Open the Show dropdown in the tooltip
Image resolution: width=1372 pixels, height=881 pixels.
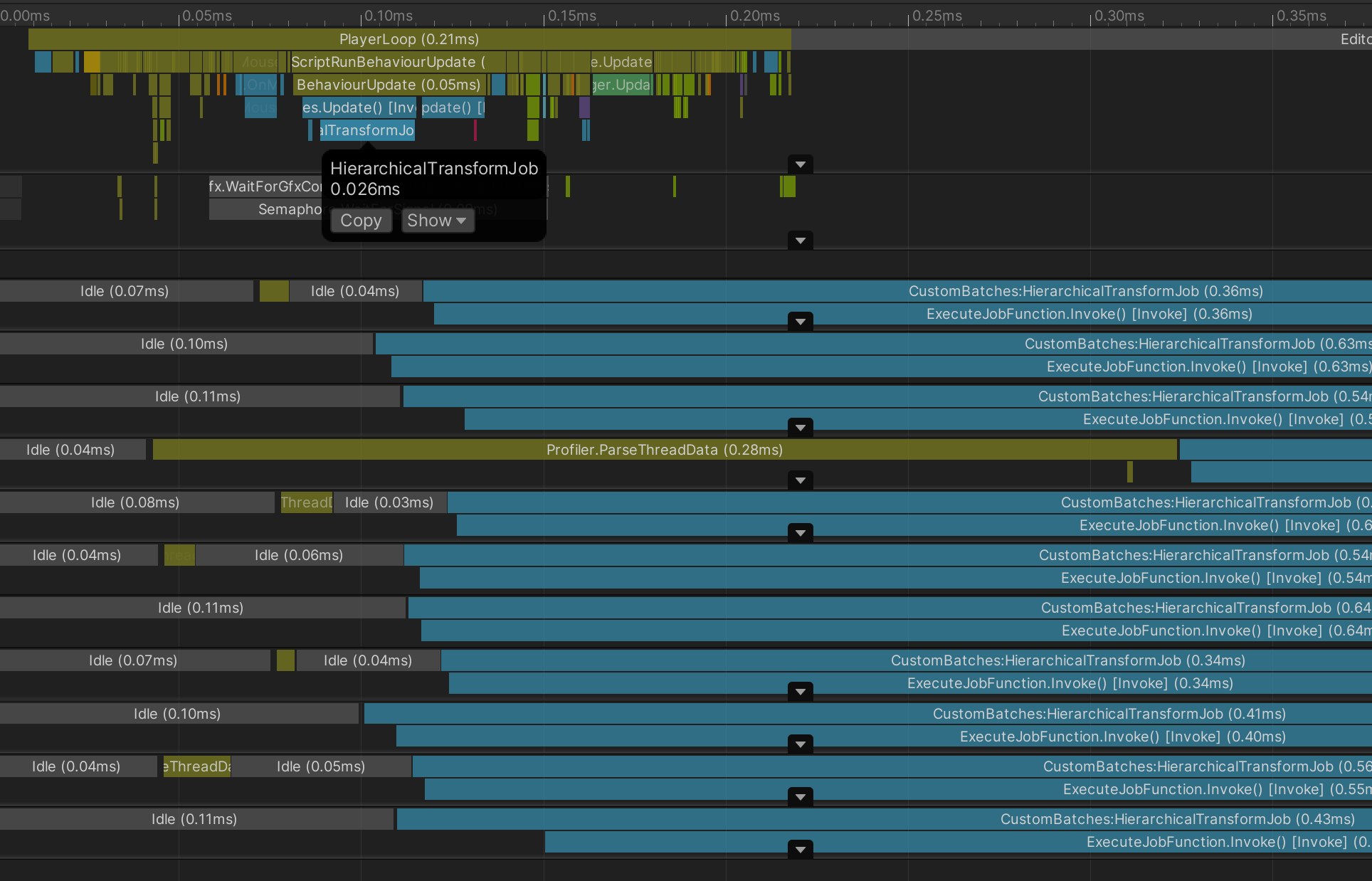(x=437, y=221)
